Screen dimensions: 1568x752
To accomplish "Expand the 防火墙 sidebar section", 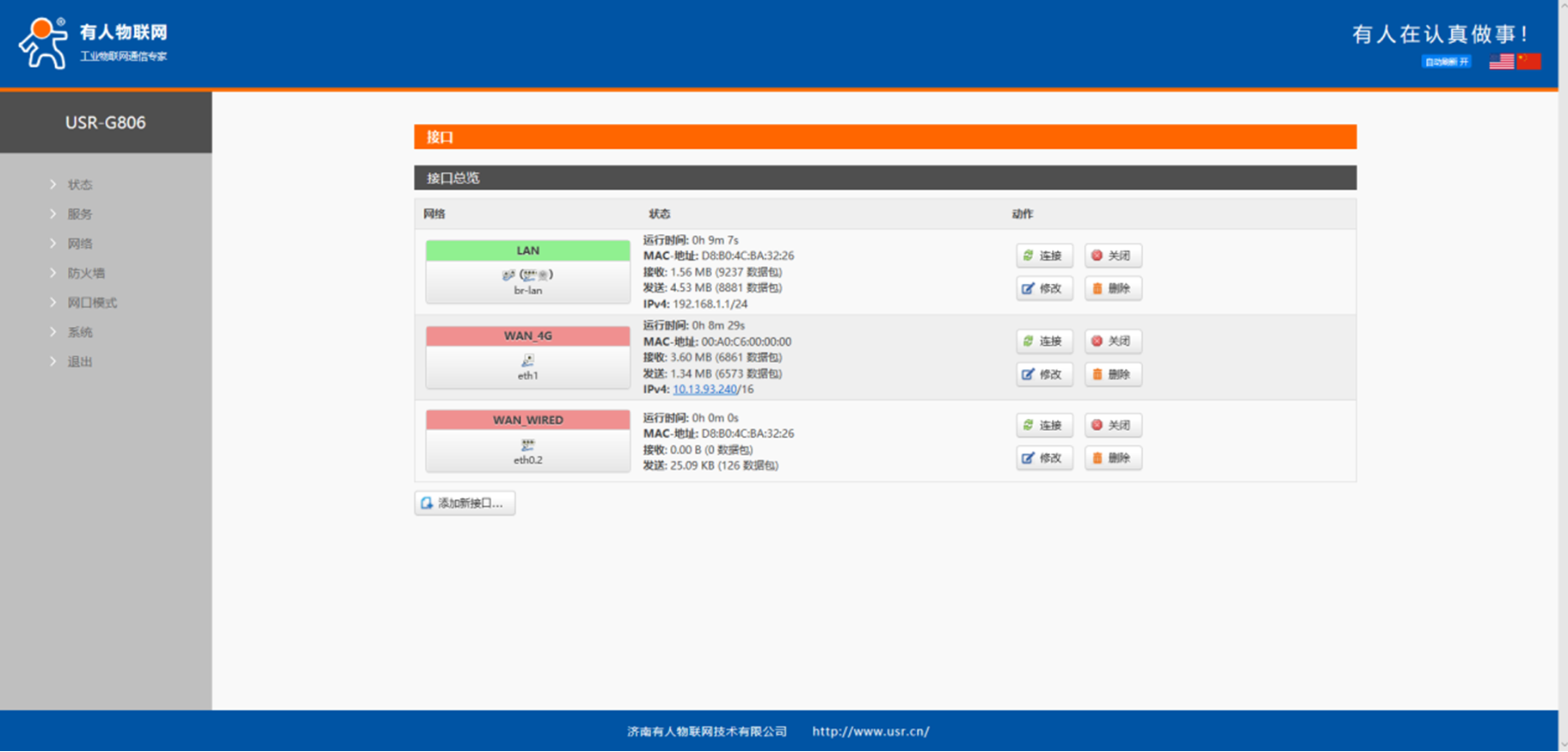I will pos(86,274).
